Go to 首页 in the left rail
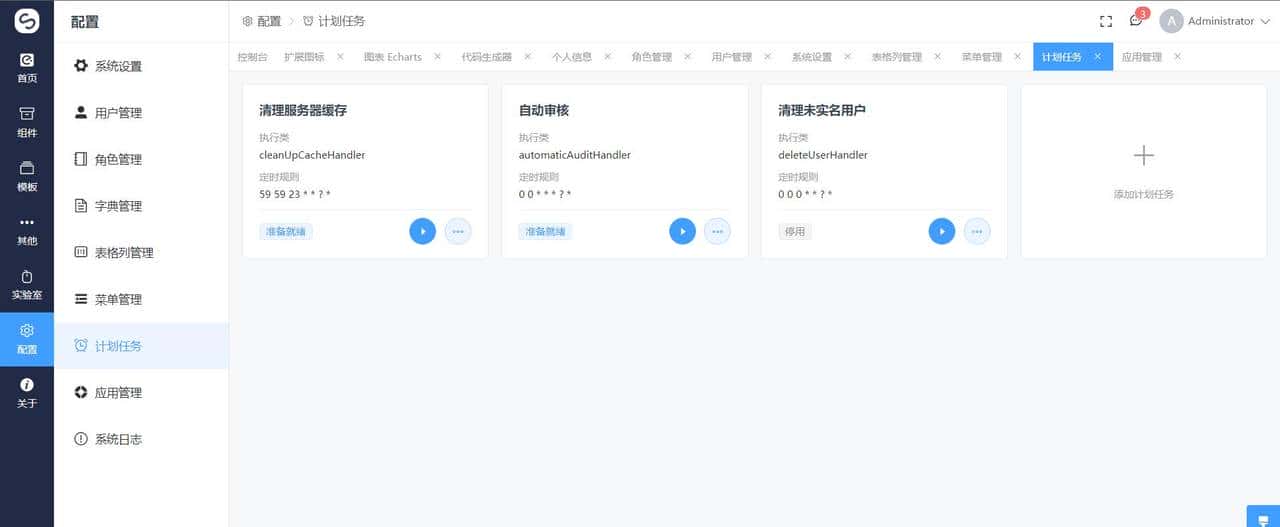Image resolution: width=1280 pixels, height=527 pixels. 27,67
